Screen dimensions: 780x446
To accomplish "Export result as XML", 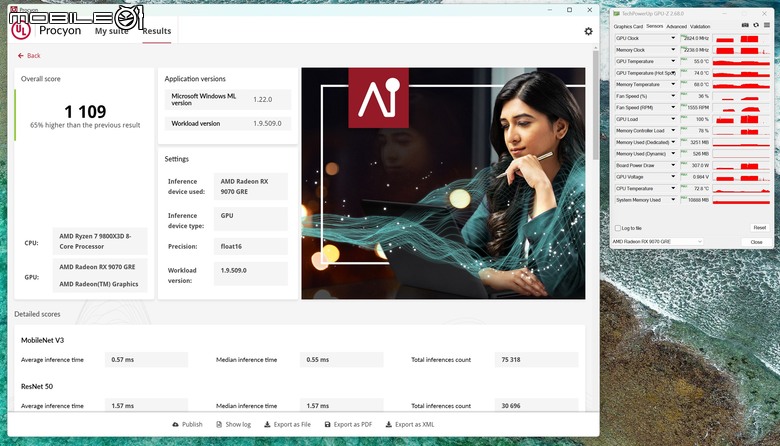I will [410, 425].
